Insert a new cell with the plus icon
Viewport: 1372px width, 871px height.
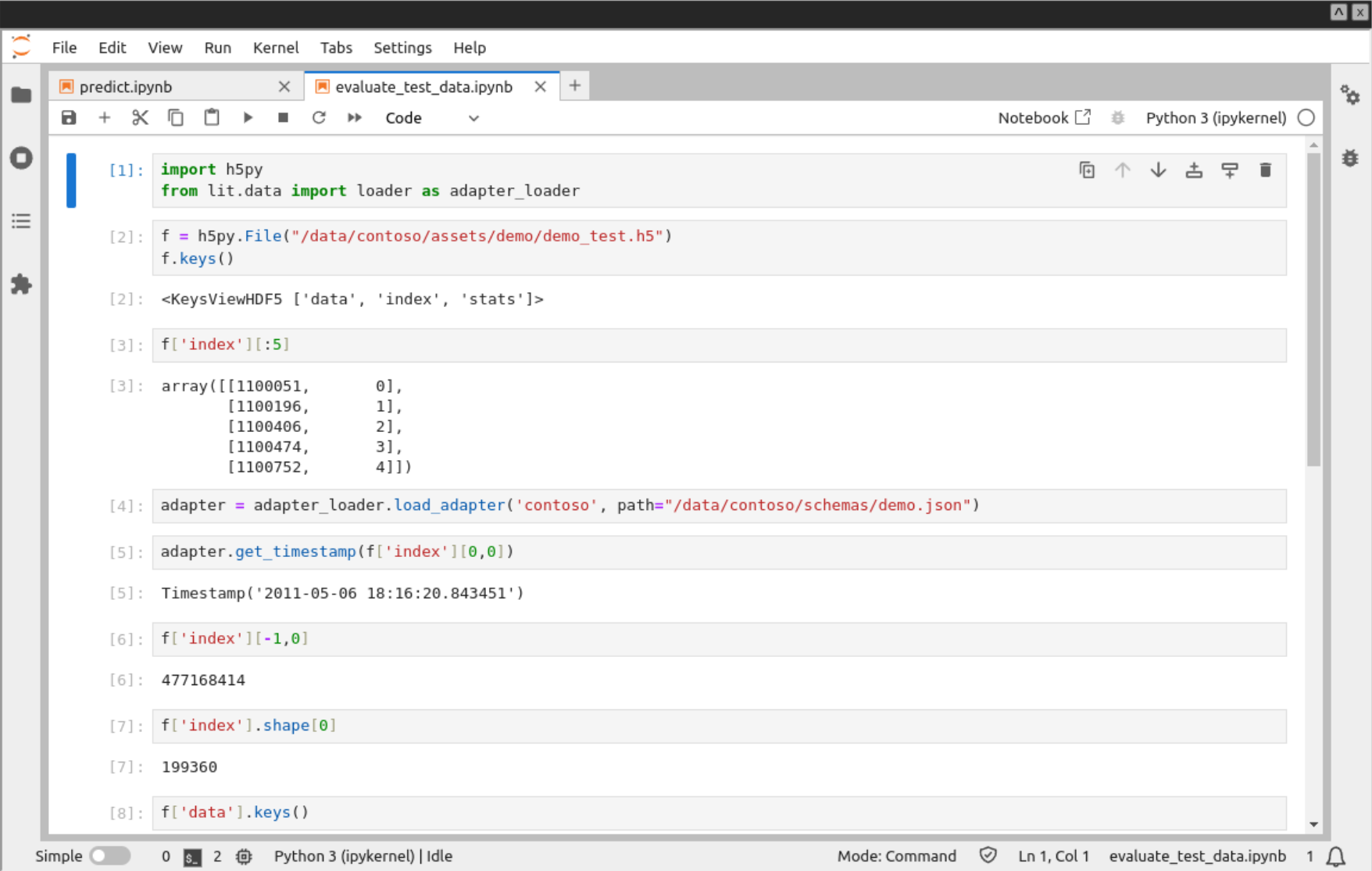(x=104, y=117)
